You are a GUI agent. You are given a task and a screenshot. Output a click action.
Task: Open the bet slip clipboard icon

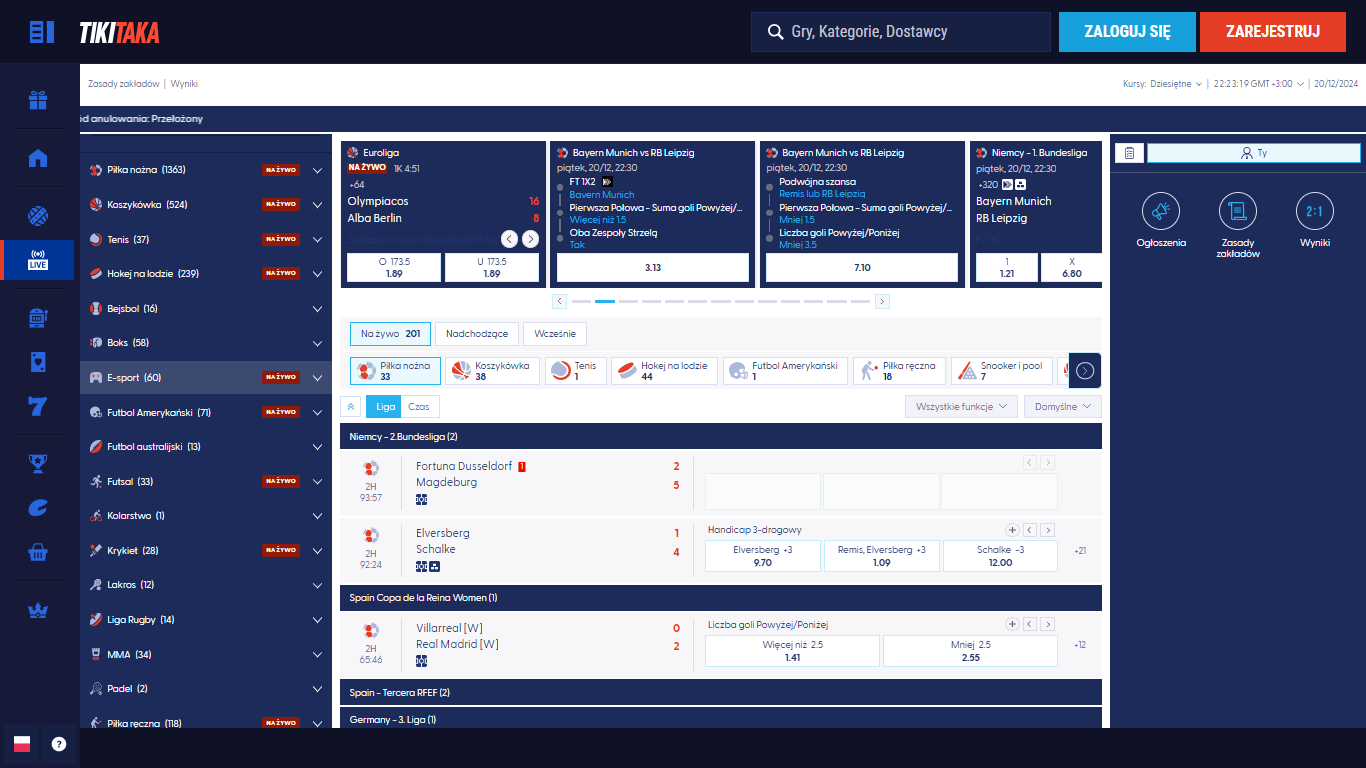pos(1129,153)
